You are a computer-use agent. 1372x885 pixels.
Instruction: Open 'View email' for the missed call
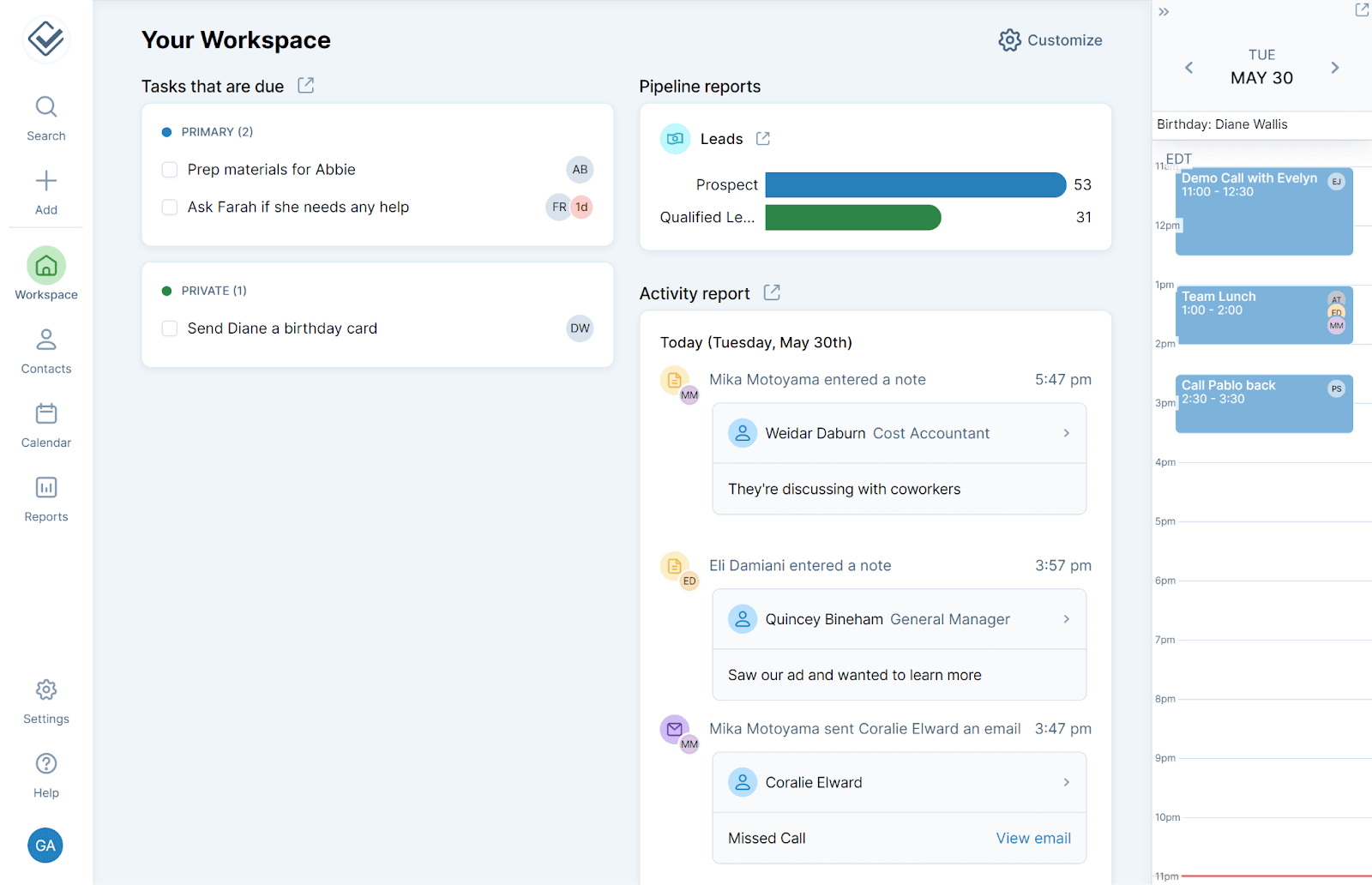1032,838
